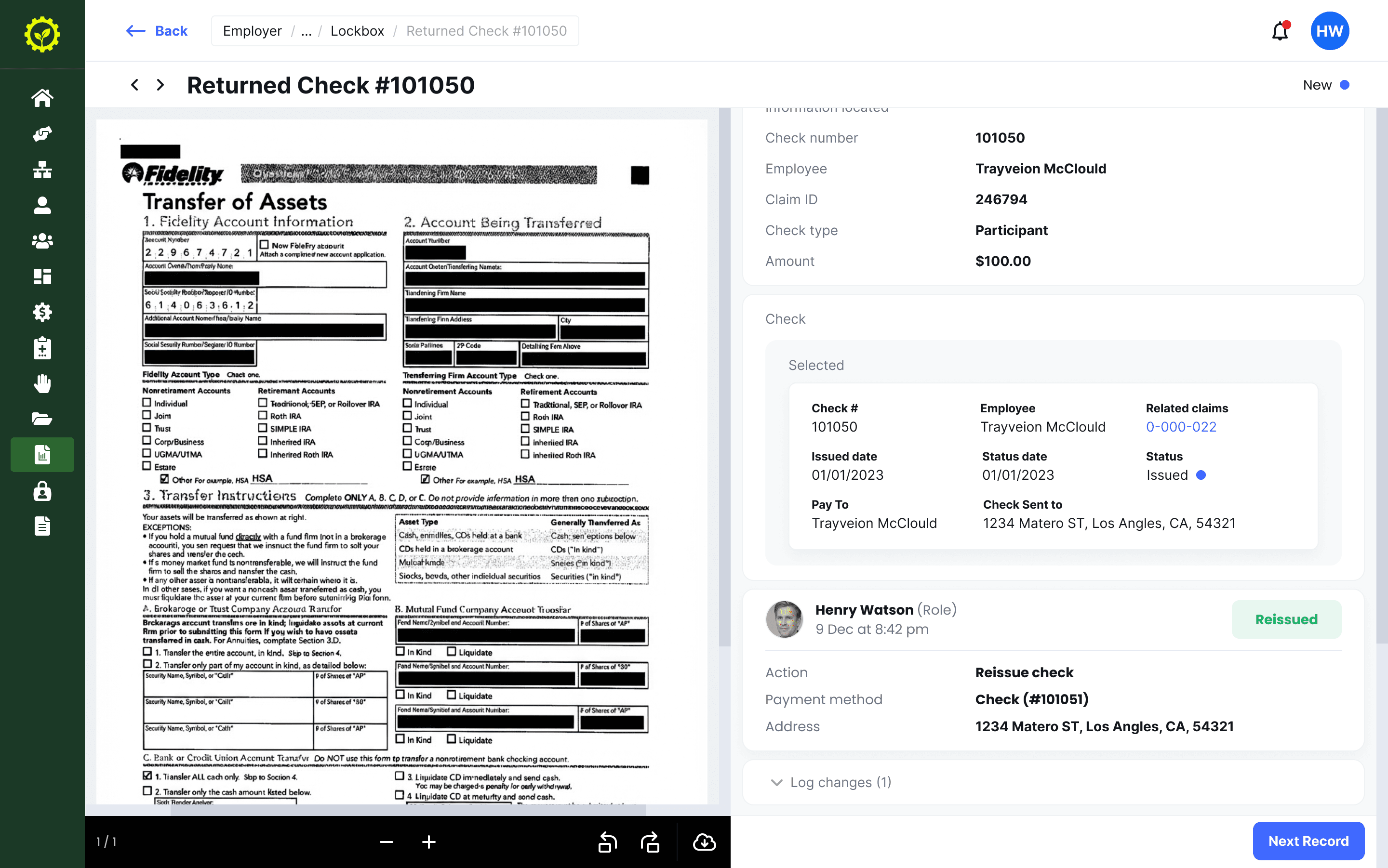Rotate document clockwise
This screenshot has height=868, width=1388.
[650, 842]
